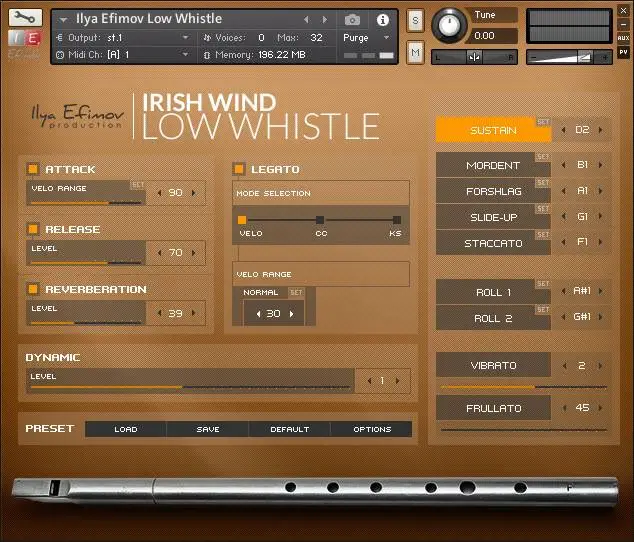Decrease Normal velo range below 30
Viewport: 634px width, 542px height.
pos(258,314)
